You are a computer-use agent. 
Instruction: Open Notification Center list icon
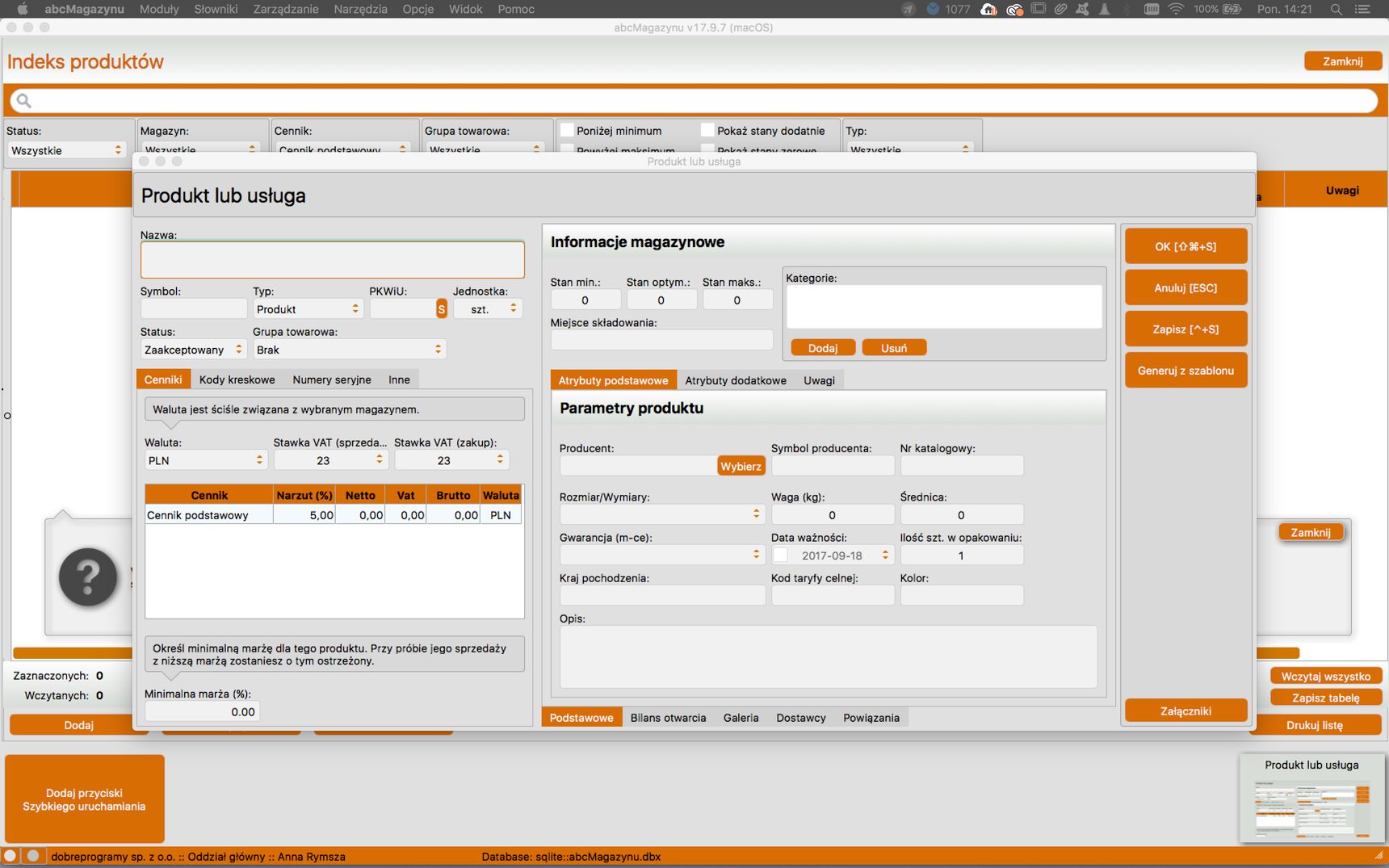click(1363, 9)
